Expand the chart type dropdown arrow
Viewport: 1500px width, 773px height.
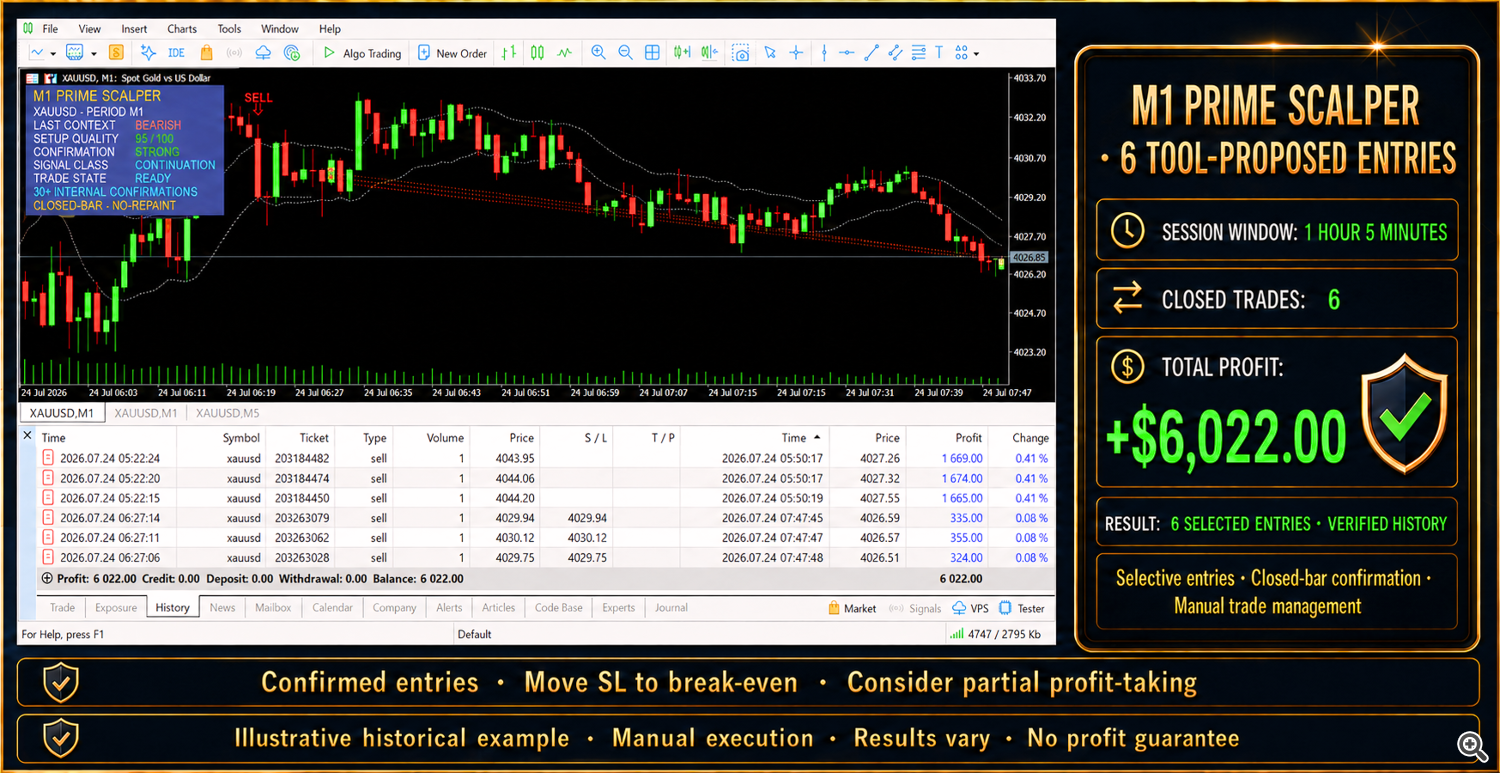52,54
